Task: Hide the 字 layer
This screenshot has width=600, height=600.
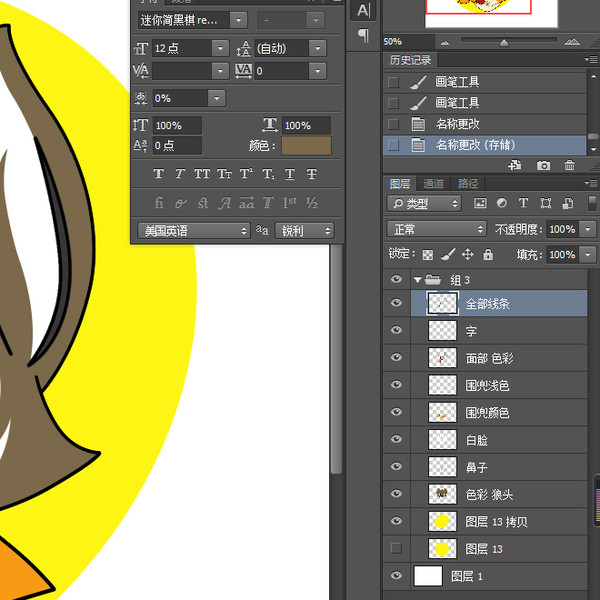Action: (396, 329)
